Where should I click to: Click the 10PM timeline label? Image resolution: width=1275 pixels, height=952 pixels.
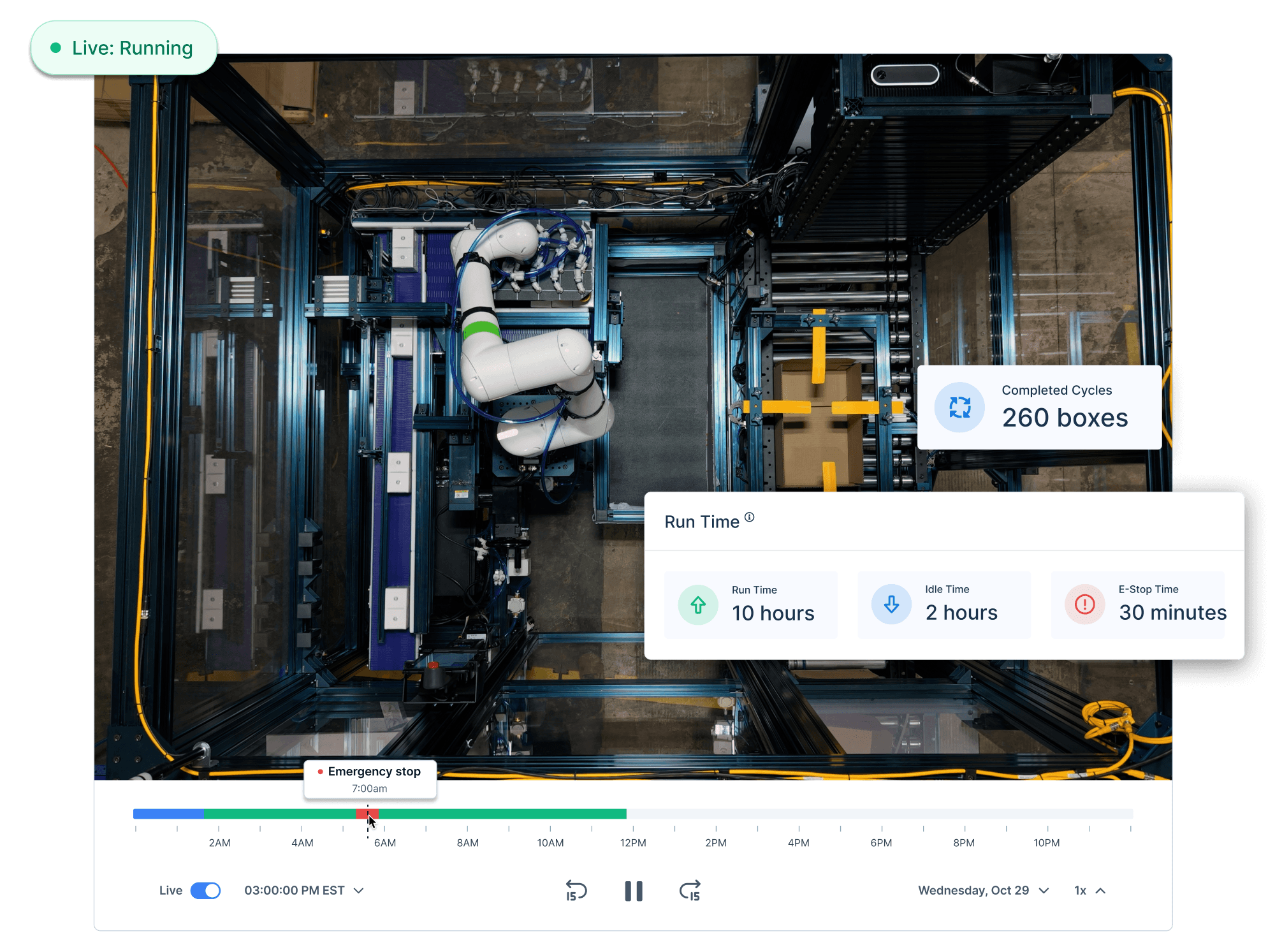coord(1047,843)
